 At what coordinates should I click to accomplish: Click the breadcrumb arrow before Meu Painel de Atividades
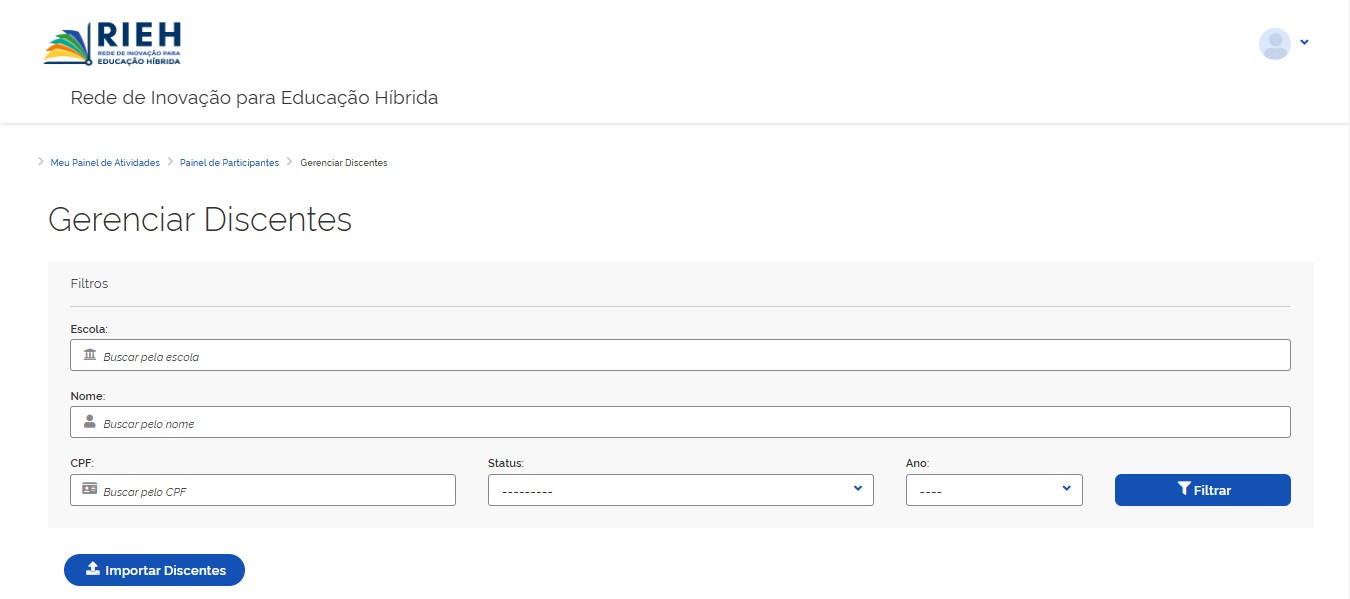(x=41, y=161)
